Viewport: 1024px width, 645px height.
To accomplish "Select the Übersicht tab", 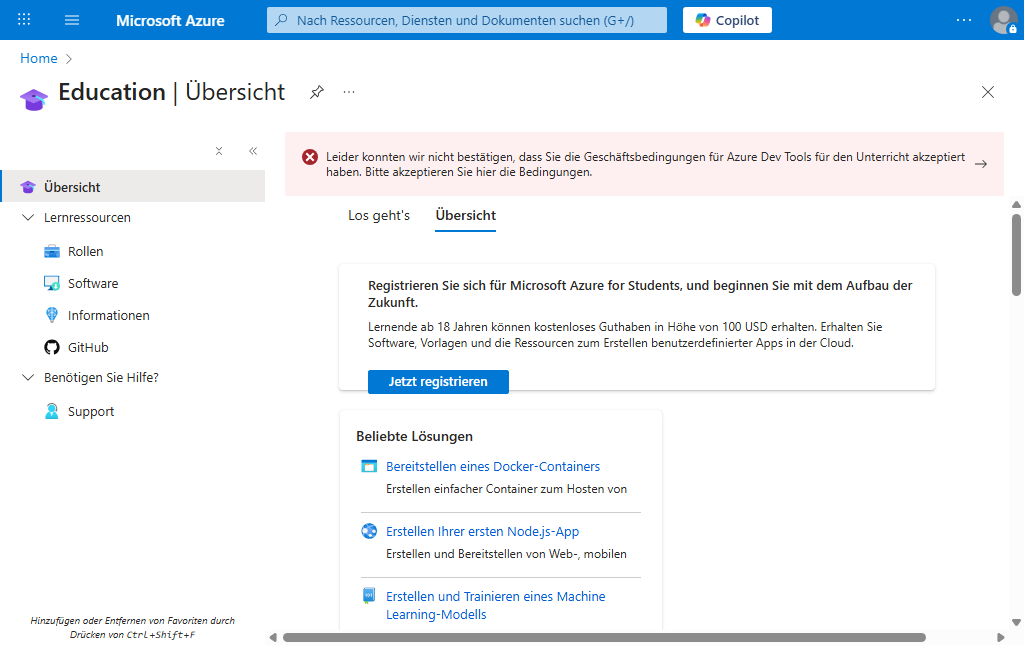I will (x=466, y=215).
